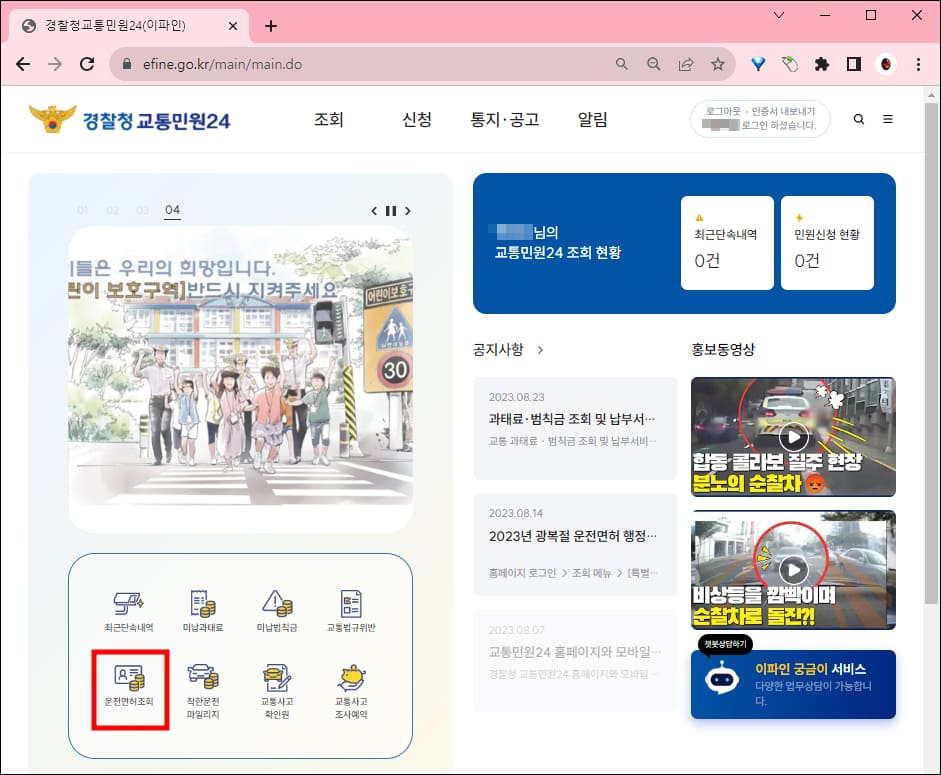Reload the page
The image size is (941, 775).
[87, 64]
